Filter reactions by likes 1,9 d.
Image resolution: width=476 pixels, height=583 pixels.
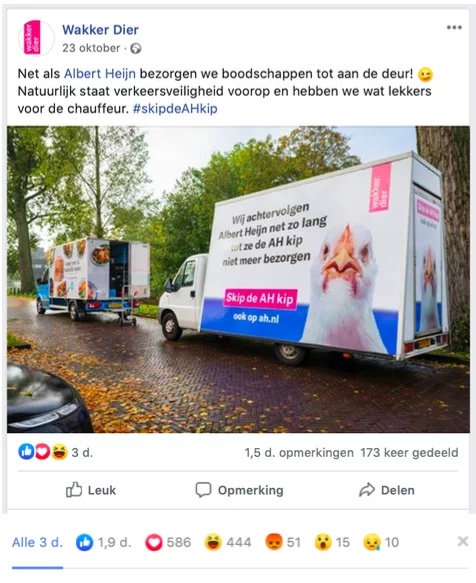[104, 542]
